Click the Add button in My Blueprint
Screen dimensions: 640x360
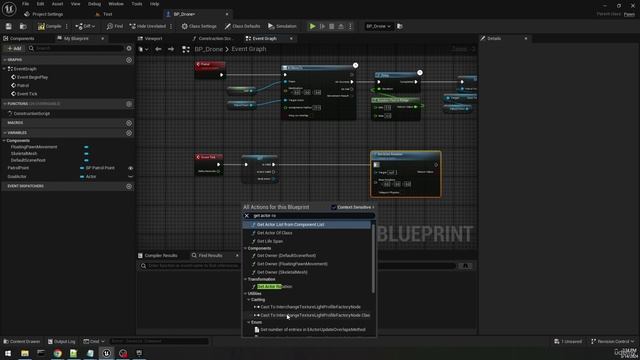pyautogui.click(x=14, y=48)
